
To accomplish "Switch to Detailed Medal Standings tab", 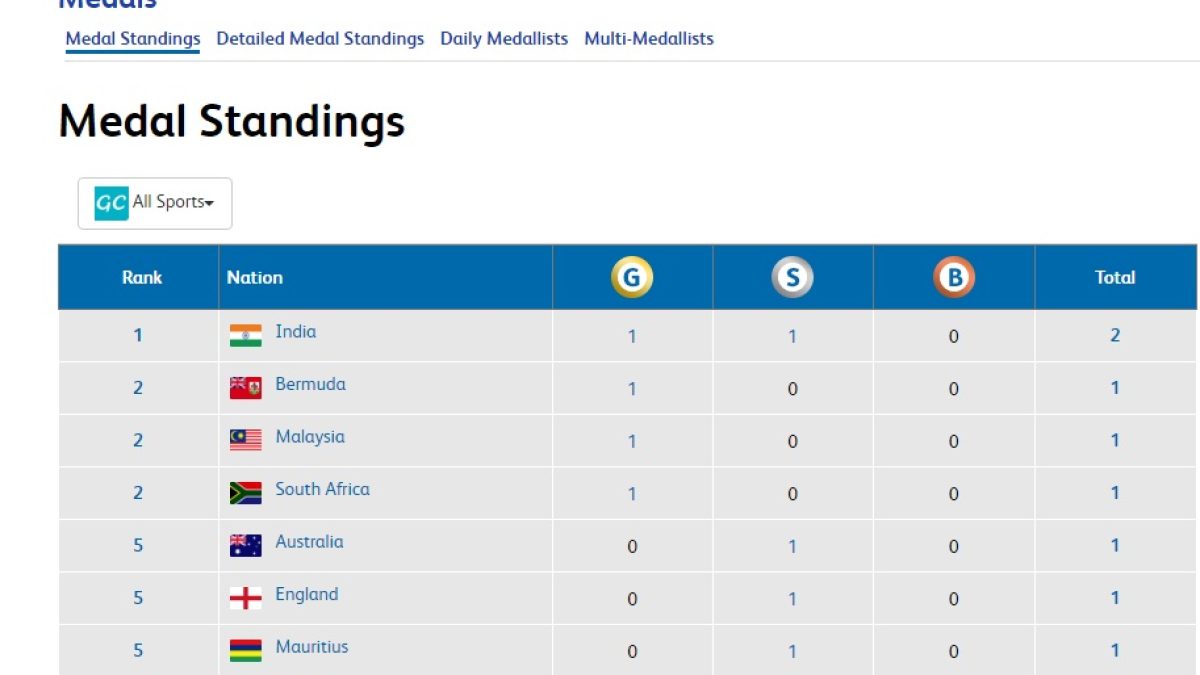I will [x=320, y=39].
